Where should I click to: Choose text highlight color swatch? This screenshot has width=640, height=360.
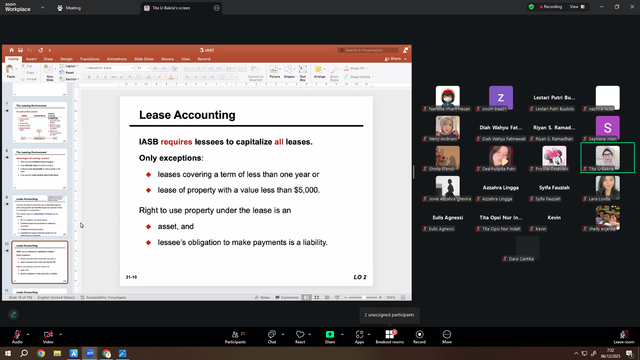[160, 77]
